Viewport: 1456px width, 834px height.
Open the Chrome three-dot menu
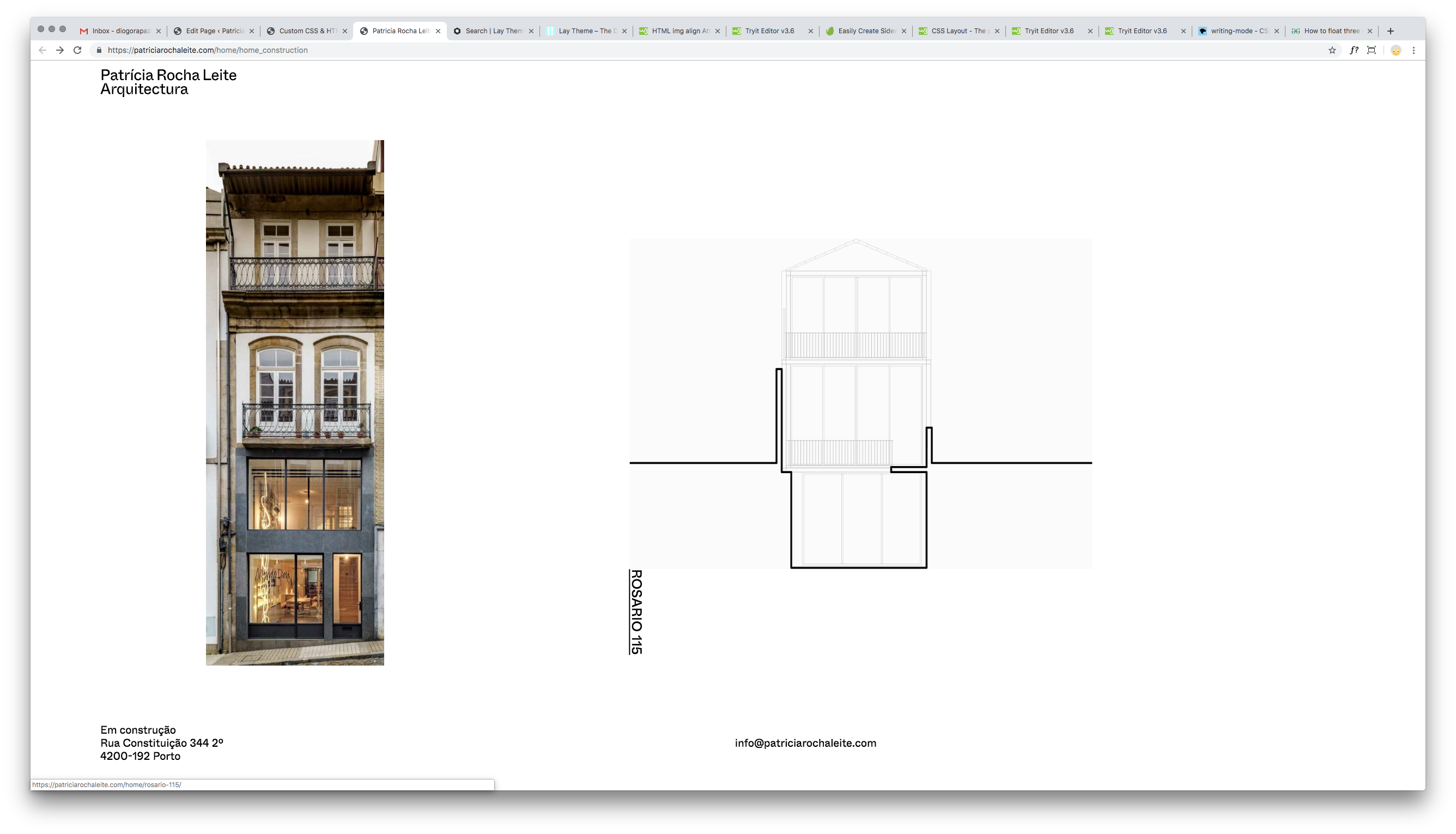tap(1413, 50)
